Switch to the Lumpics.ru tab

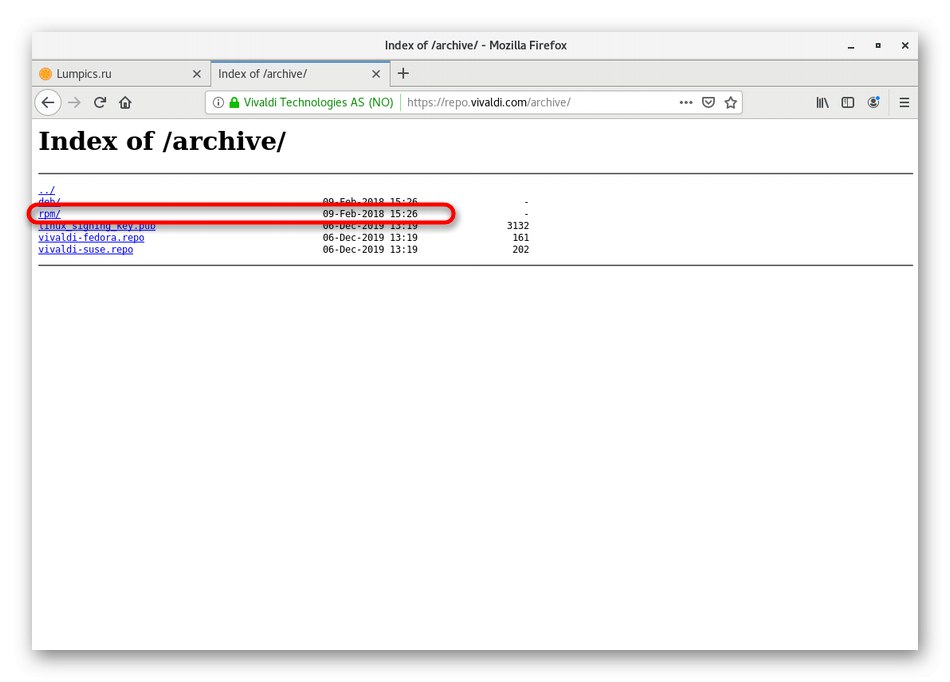click(x=121, y=74)
